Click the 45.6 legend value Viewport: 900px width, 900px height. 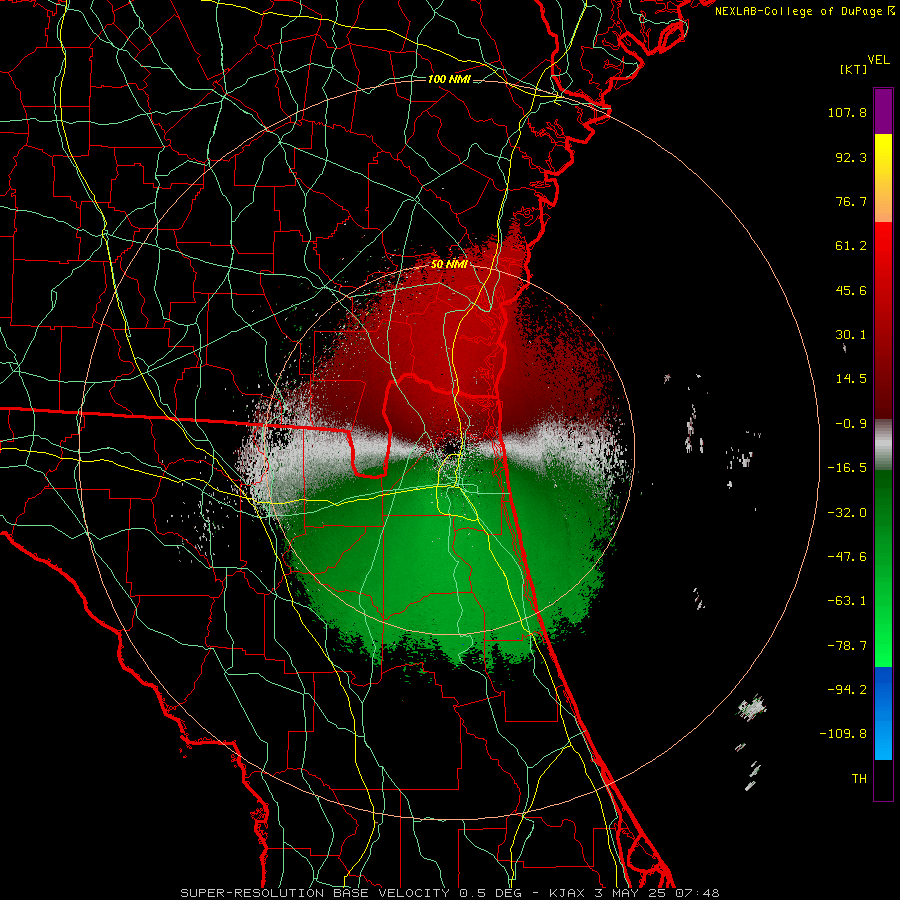pyautogui.click(x=851, y=290)
